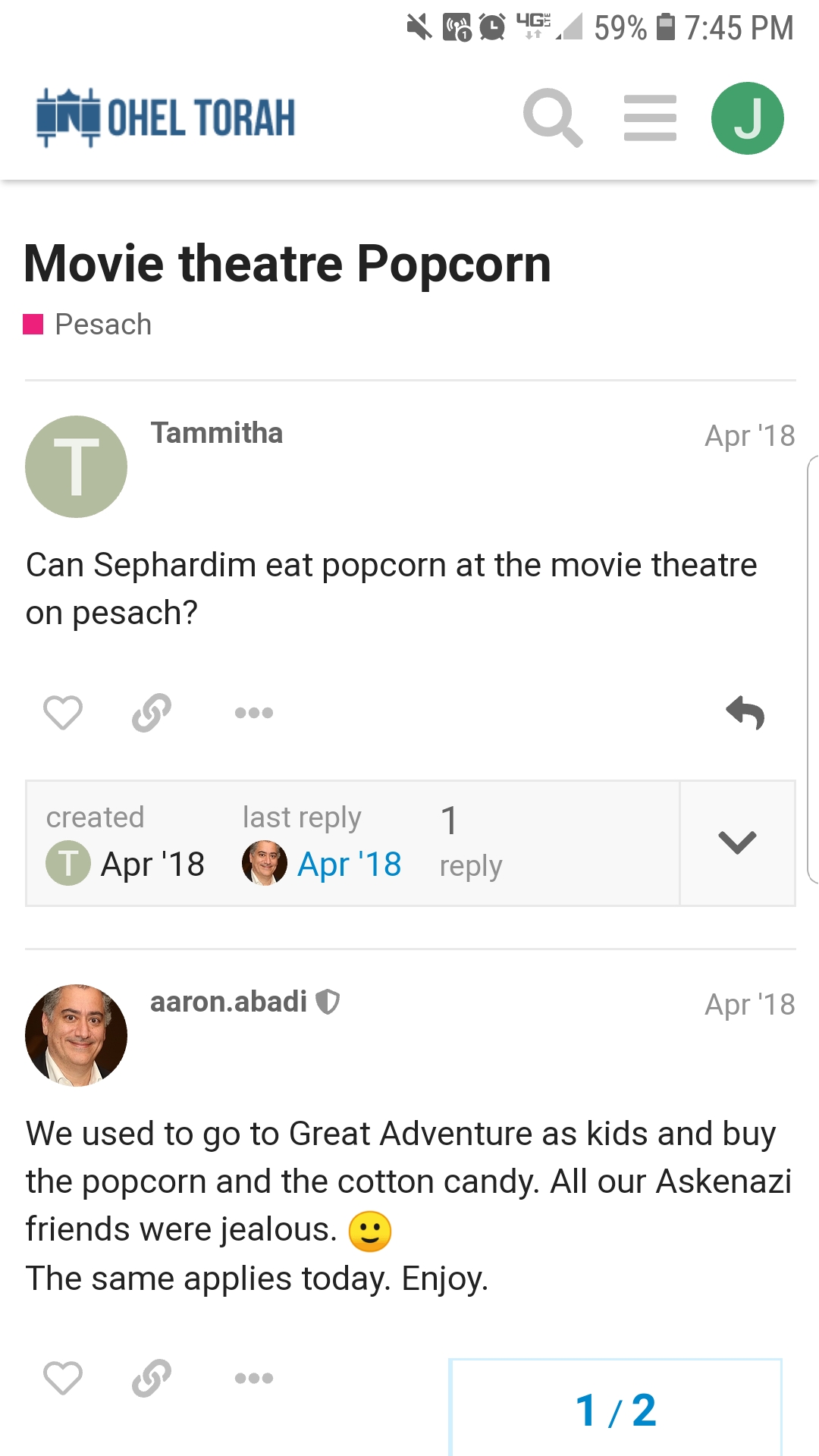Viewport: 819px width, 1456px height.
Task: Copy share link for Tammitha's post
Action: 152,712
